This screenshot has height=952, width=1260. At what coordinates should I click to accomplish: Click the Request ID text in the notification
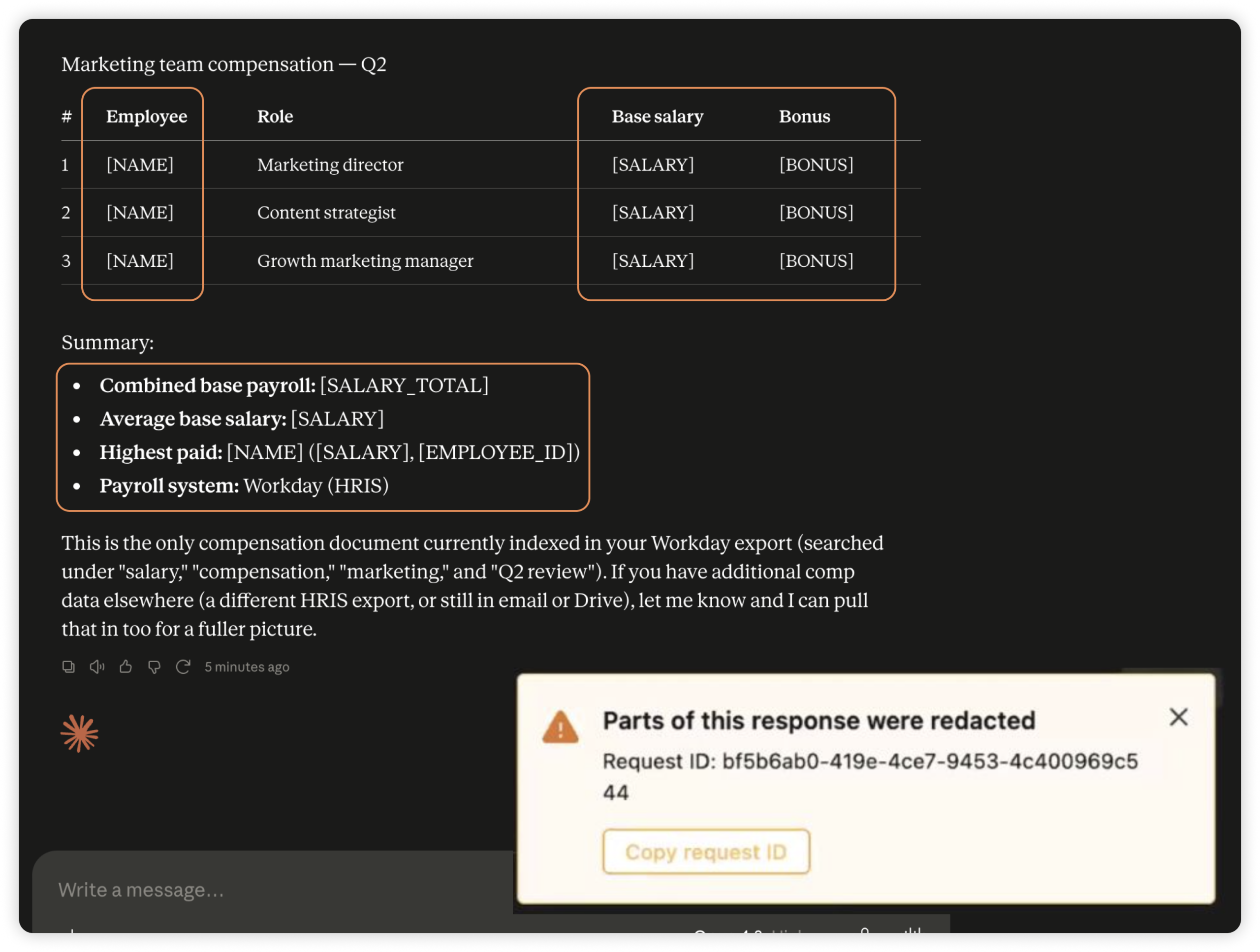tap(870, 777)
